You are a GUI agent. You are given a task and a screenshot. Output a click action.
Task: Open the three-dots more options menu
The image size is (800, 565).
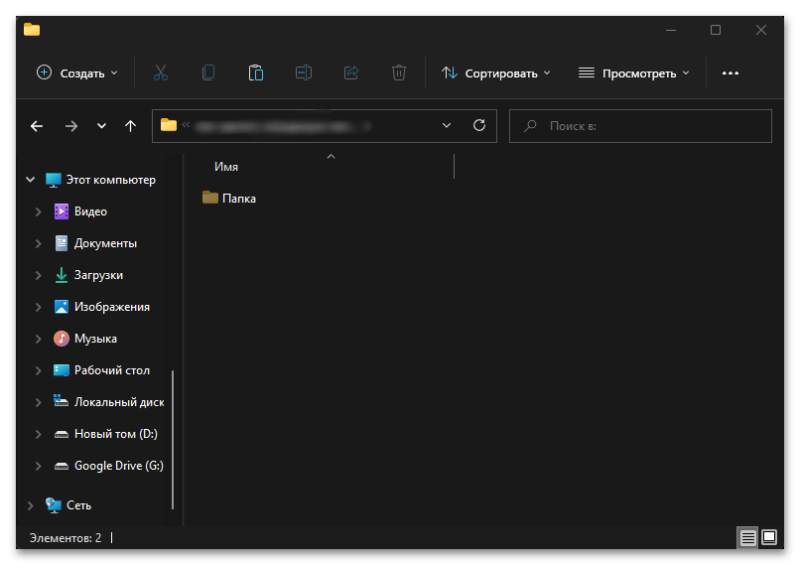click(x=730, y=73)
